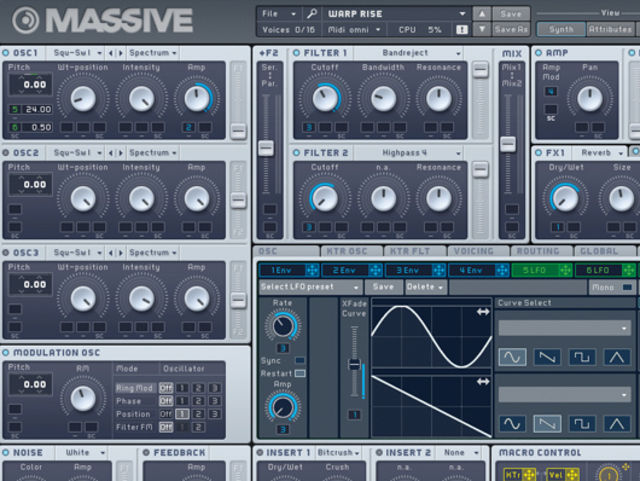Open the Select LFO preset dropdown
The width and height of the screenshot is (640, 481).
click(x=310, y=287)
